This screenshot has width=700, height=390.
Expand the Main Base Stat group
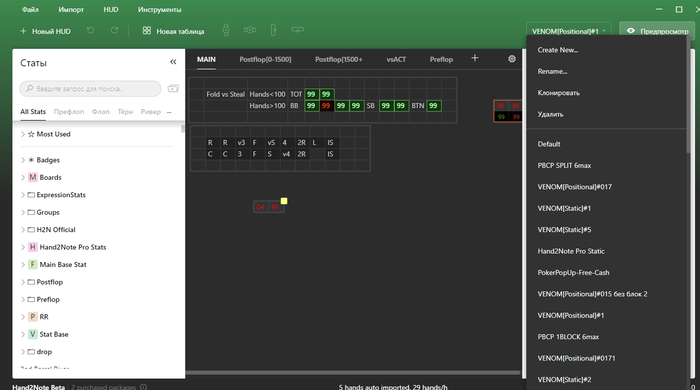point(23,264)
